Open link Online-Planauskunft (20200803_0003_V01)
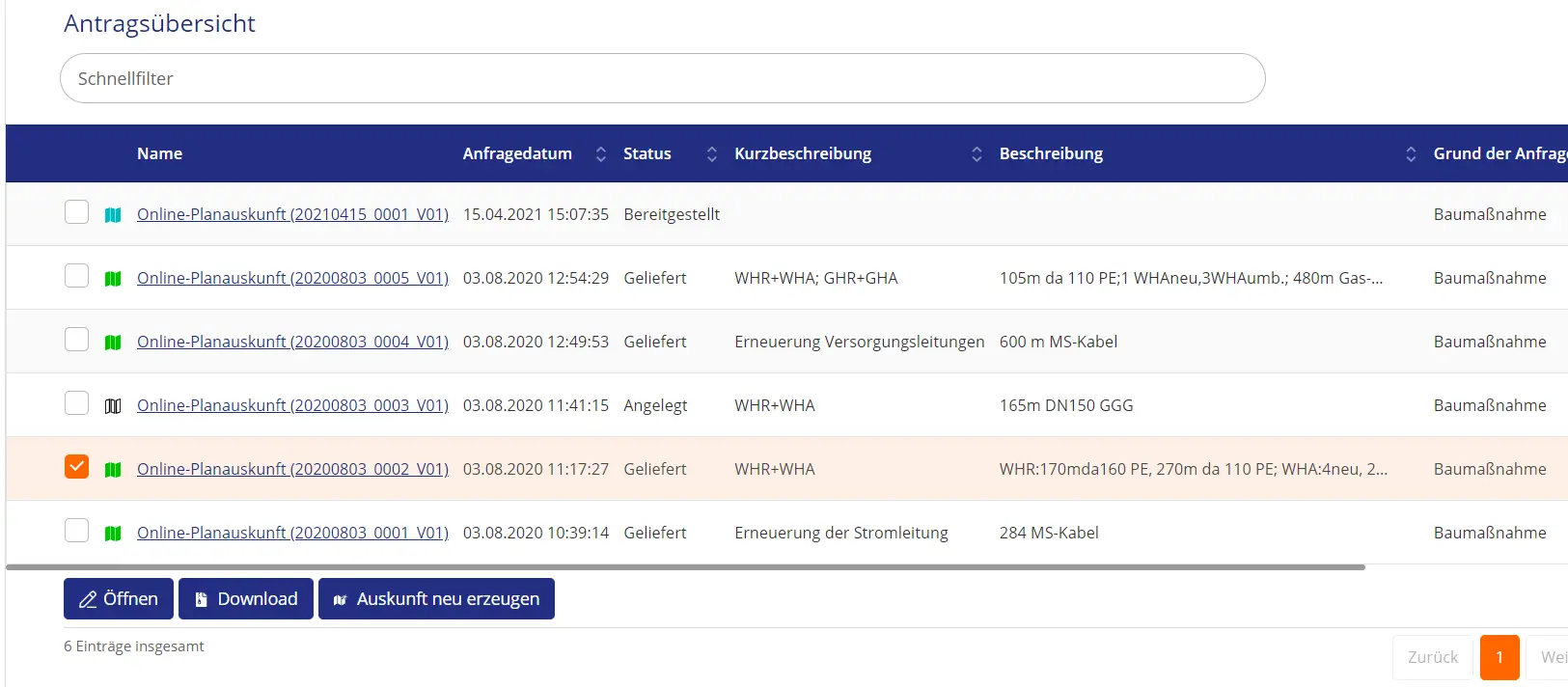 click(x=292, y=405)
